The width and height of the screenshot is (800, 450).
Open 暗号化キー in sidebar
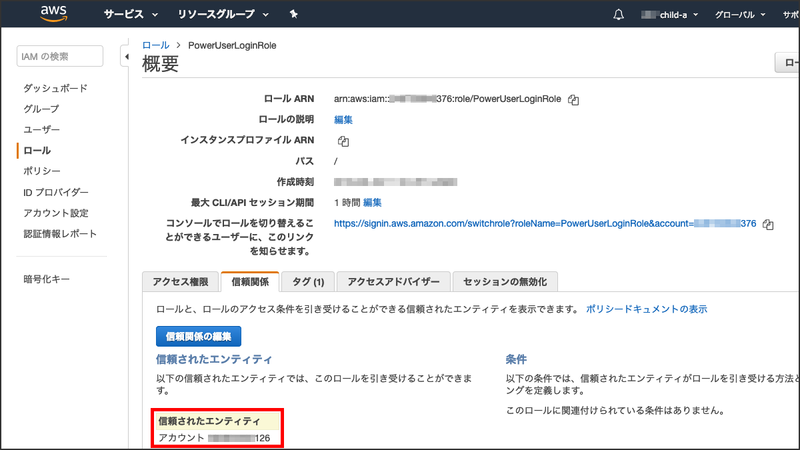46,279
